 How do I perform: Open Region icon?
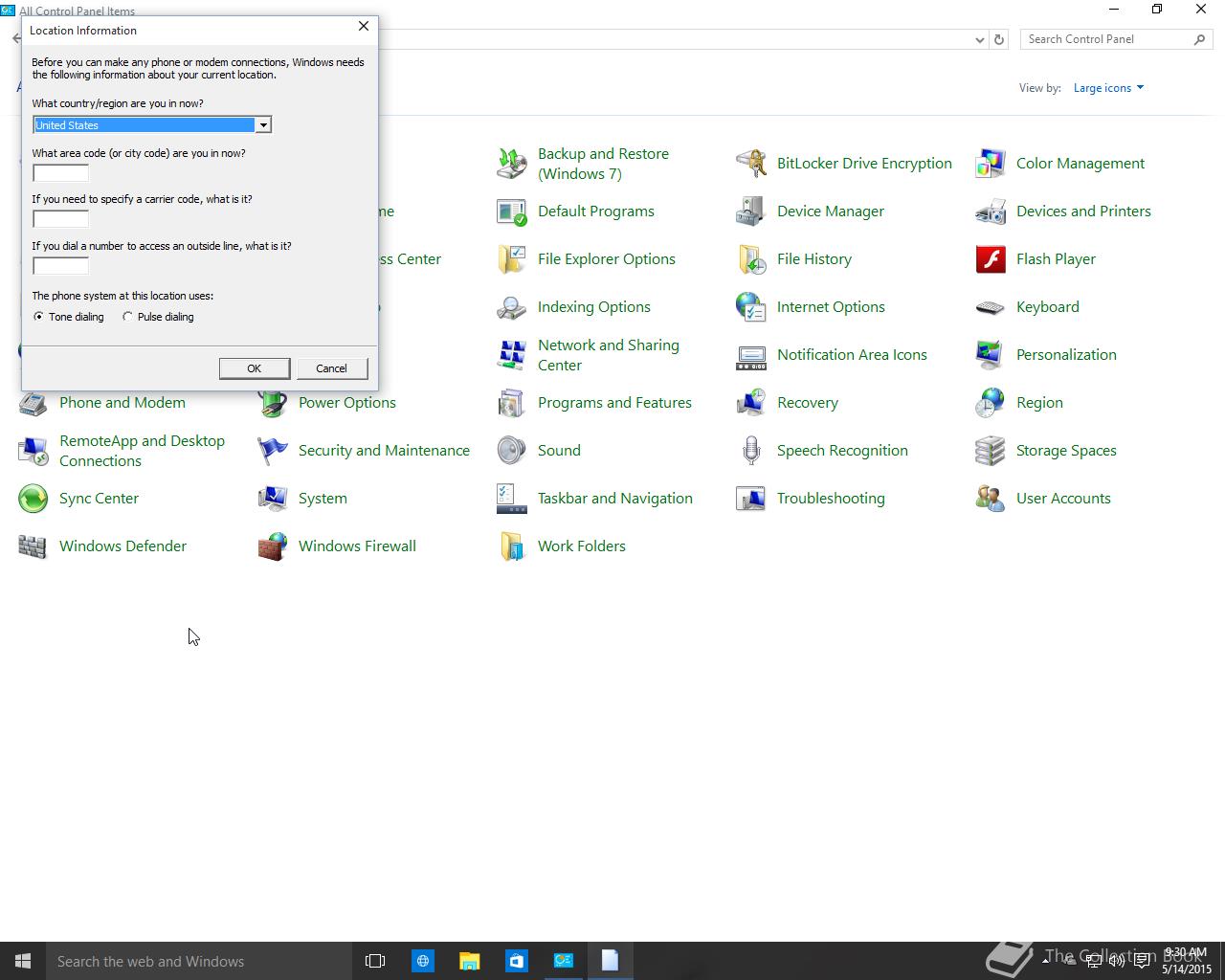991,403
